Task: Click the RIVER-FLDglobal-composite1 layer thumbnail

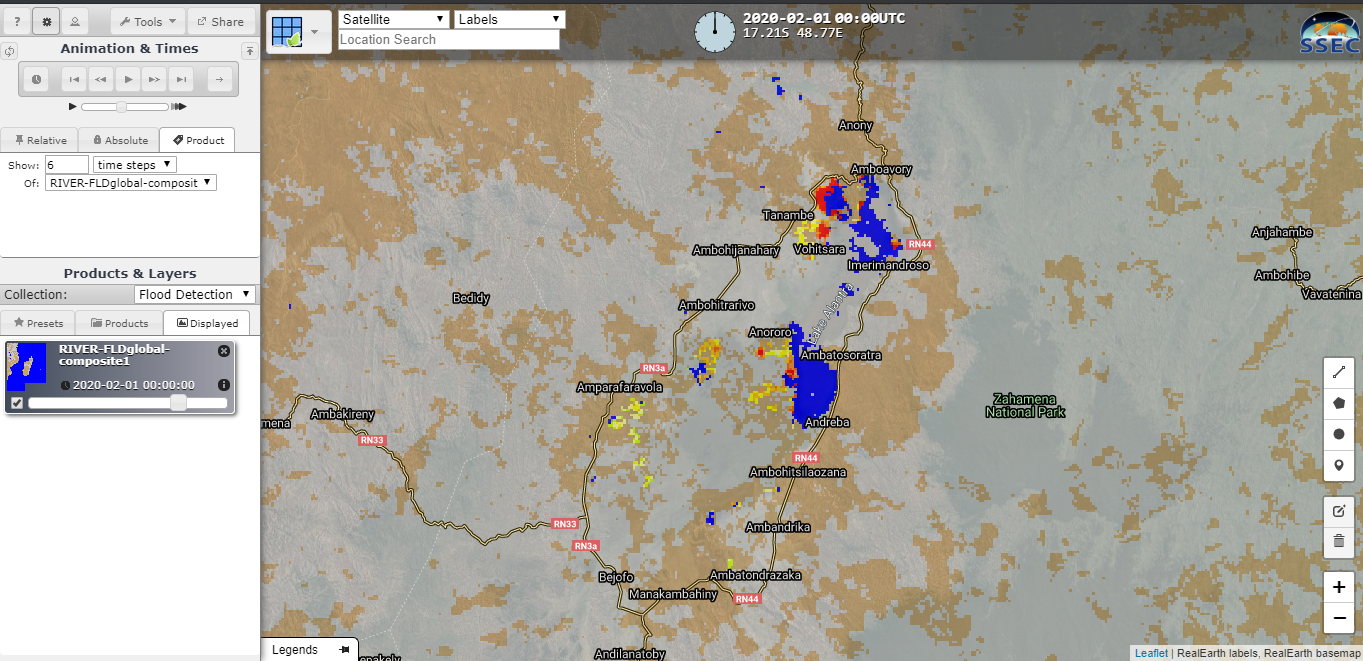Action: coord(26,367)
